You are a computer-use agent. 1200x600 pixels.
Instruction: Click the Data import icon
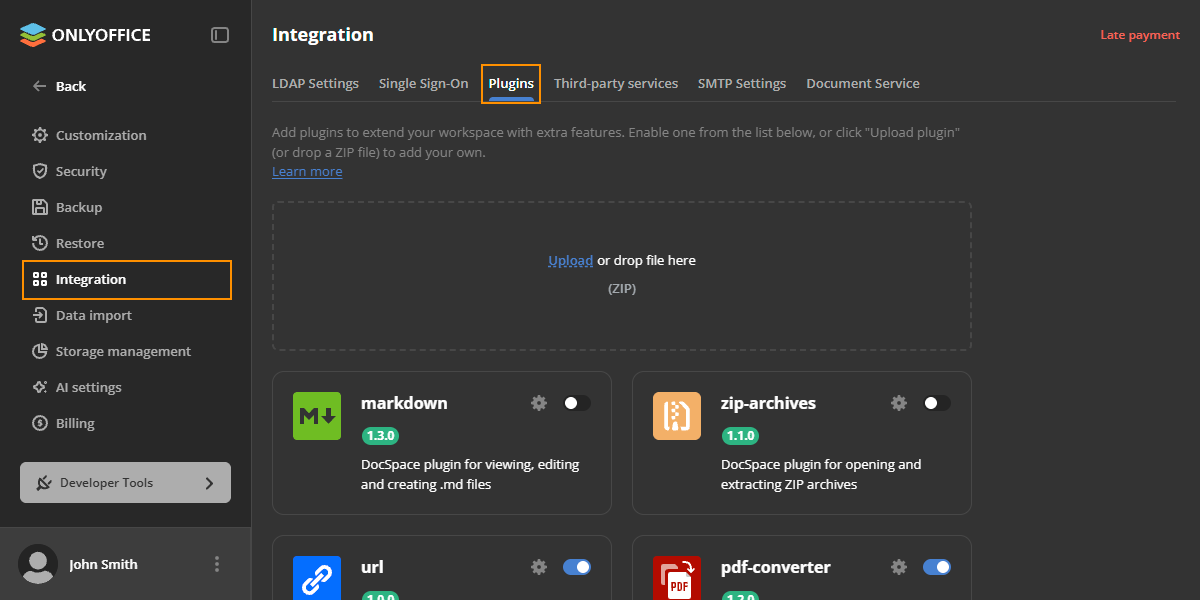click(x=40, y=315)
